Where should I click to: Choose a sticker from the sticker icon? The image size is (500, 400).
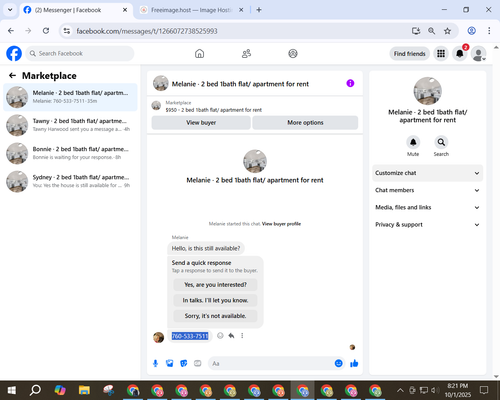[183, 363]
